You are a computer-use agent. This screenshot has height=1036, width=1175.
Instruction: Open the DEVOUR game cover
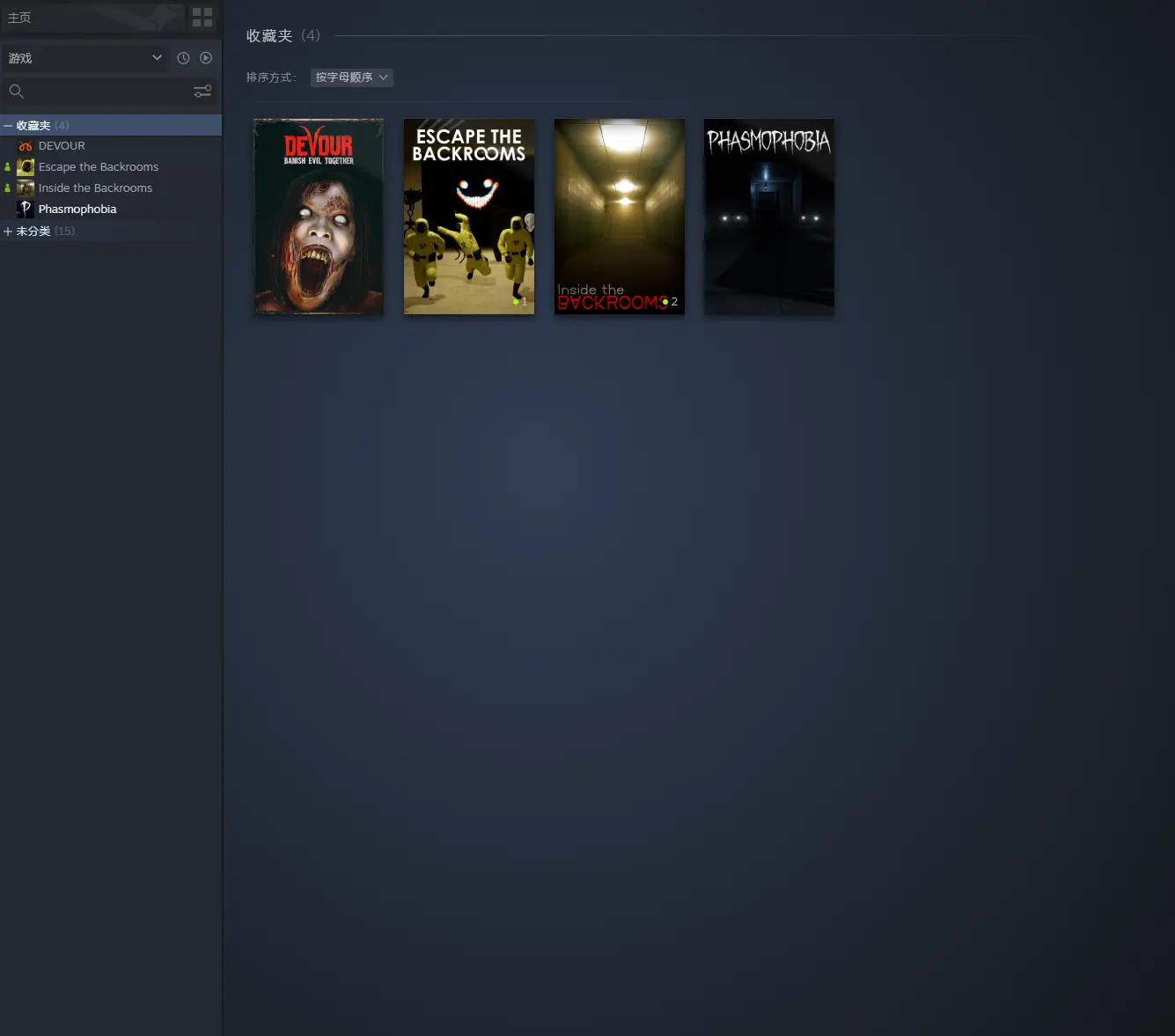(x=319, y=217)
